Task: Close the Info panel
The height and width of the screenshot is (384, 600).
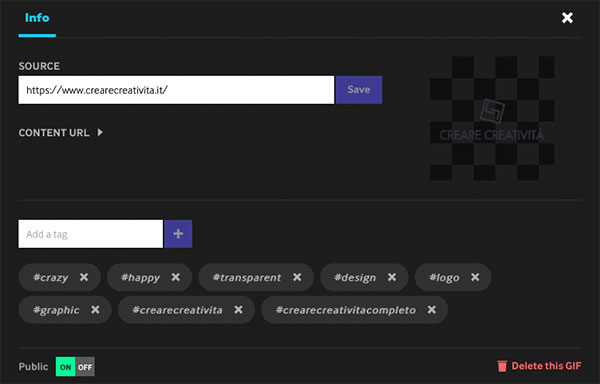Action: coord(567,18)
